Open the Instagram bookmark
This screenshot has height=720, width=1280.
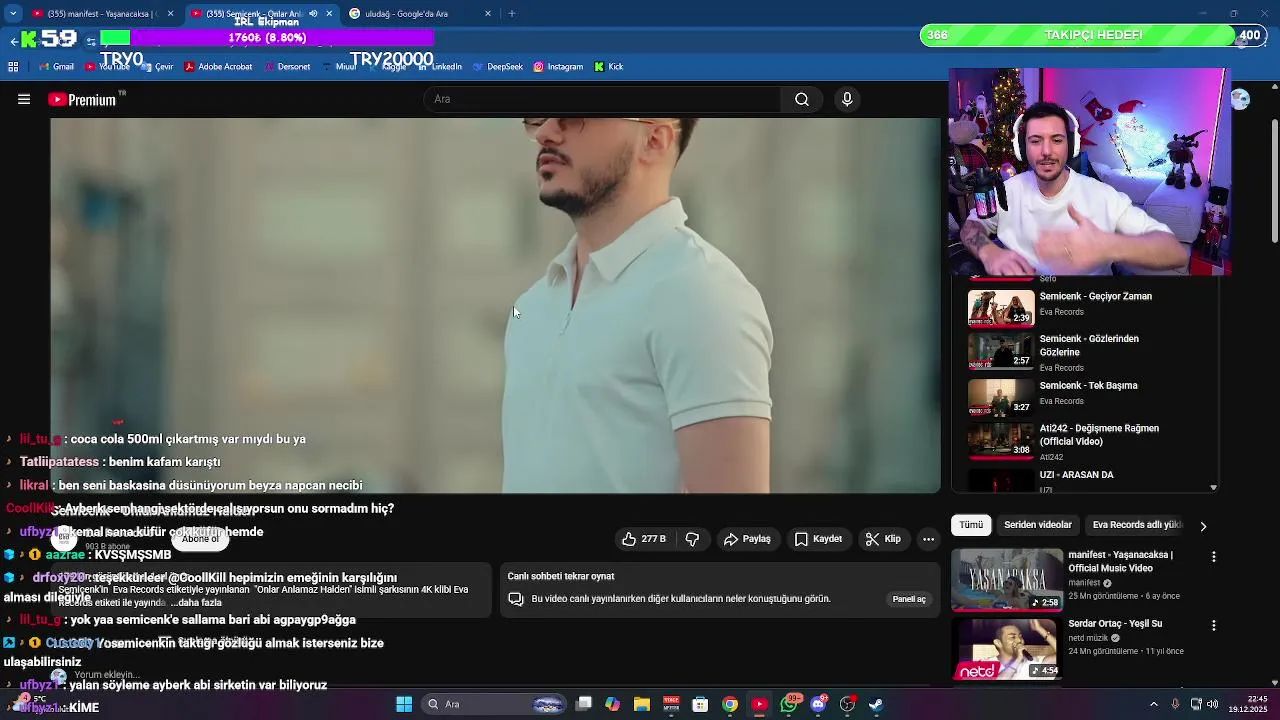[558, 67]
